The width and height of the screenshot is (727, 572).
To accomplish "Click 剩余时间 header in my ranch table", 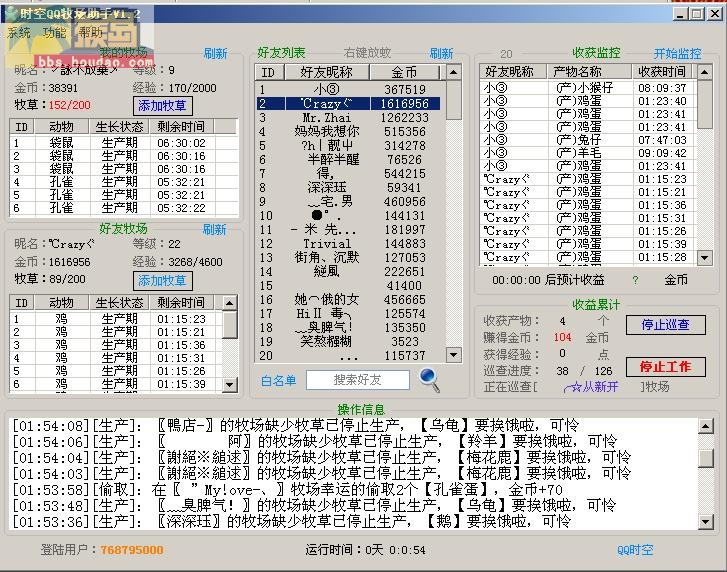I will pos(182,127).
